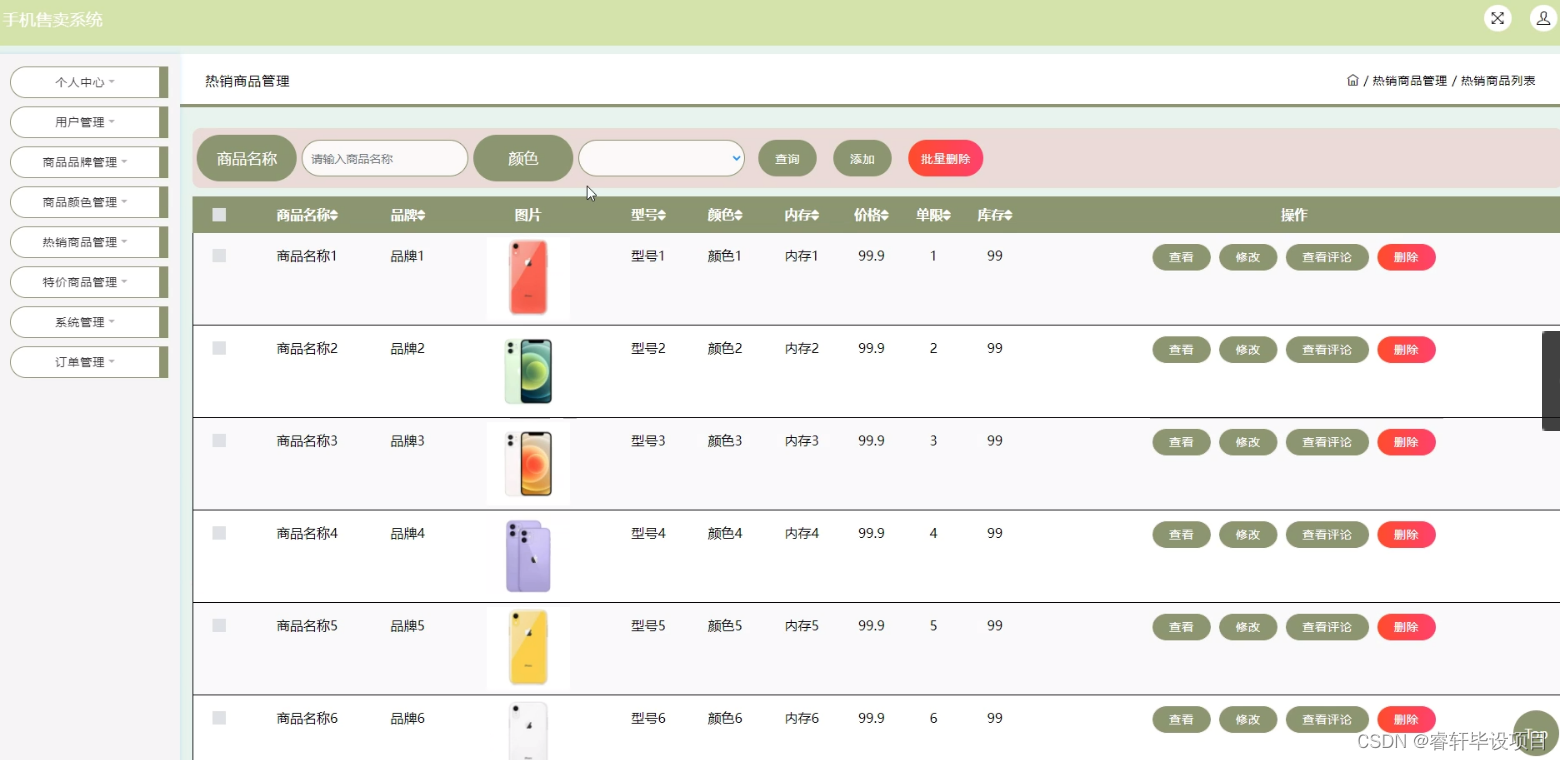Check the row checkbox for 商品名称3

(x=219, y=440)
